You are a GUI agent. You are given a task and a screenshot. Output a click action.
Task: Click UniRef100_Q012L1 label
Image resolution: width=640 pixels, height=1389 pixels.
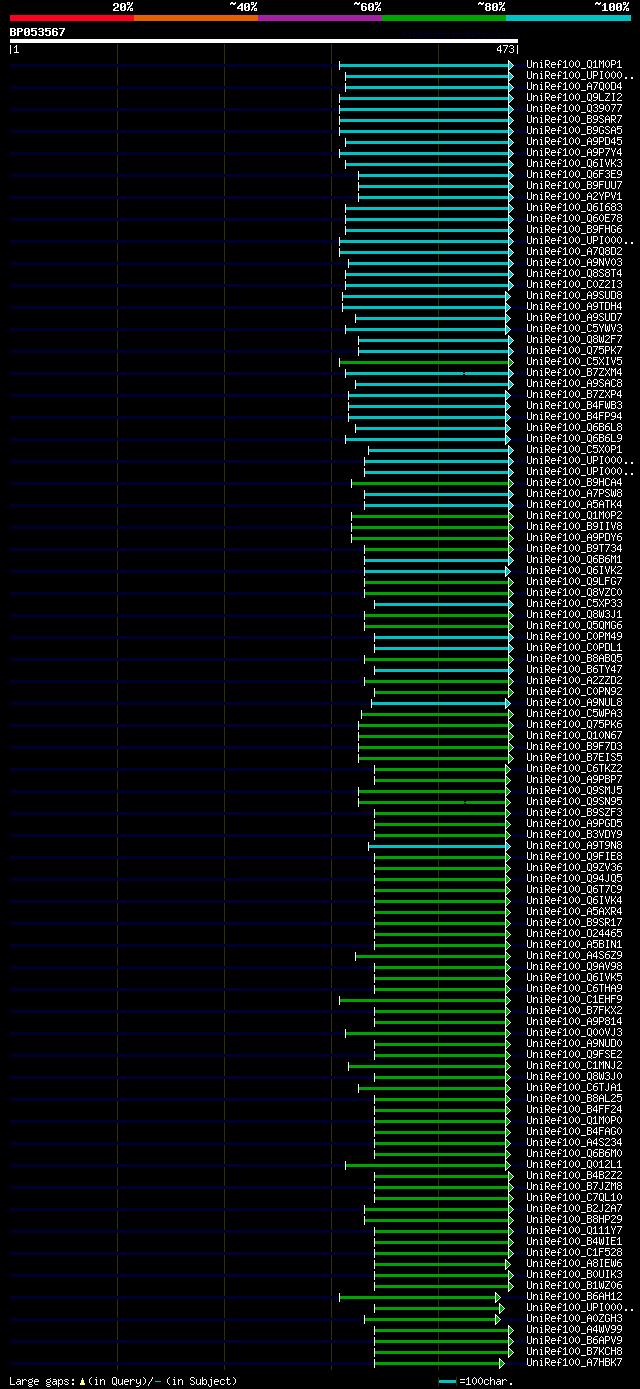pos(574,1165)
